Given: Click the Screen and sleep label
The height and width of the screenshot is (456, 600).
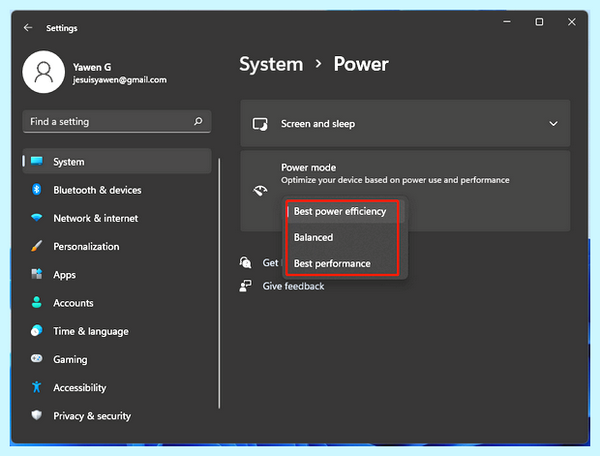Looking at the screenshot, I should tap(318, 124).
